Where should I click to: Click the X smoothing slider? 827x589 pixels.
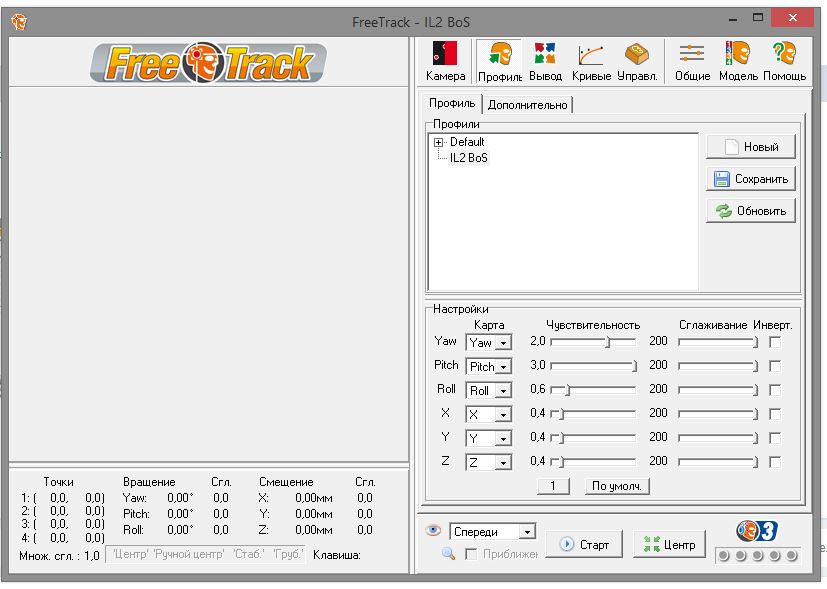(x=718, y=414)
